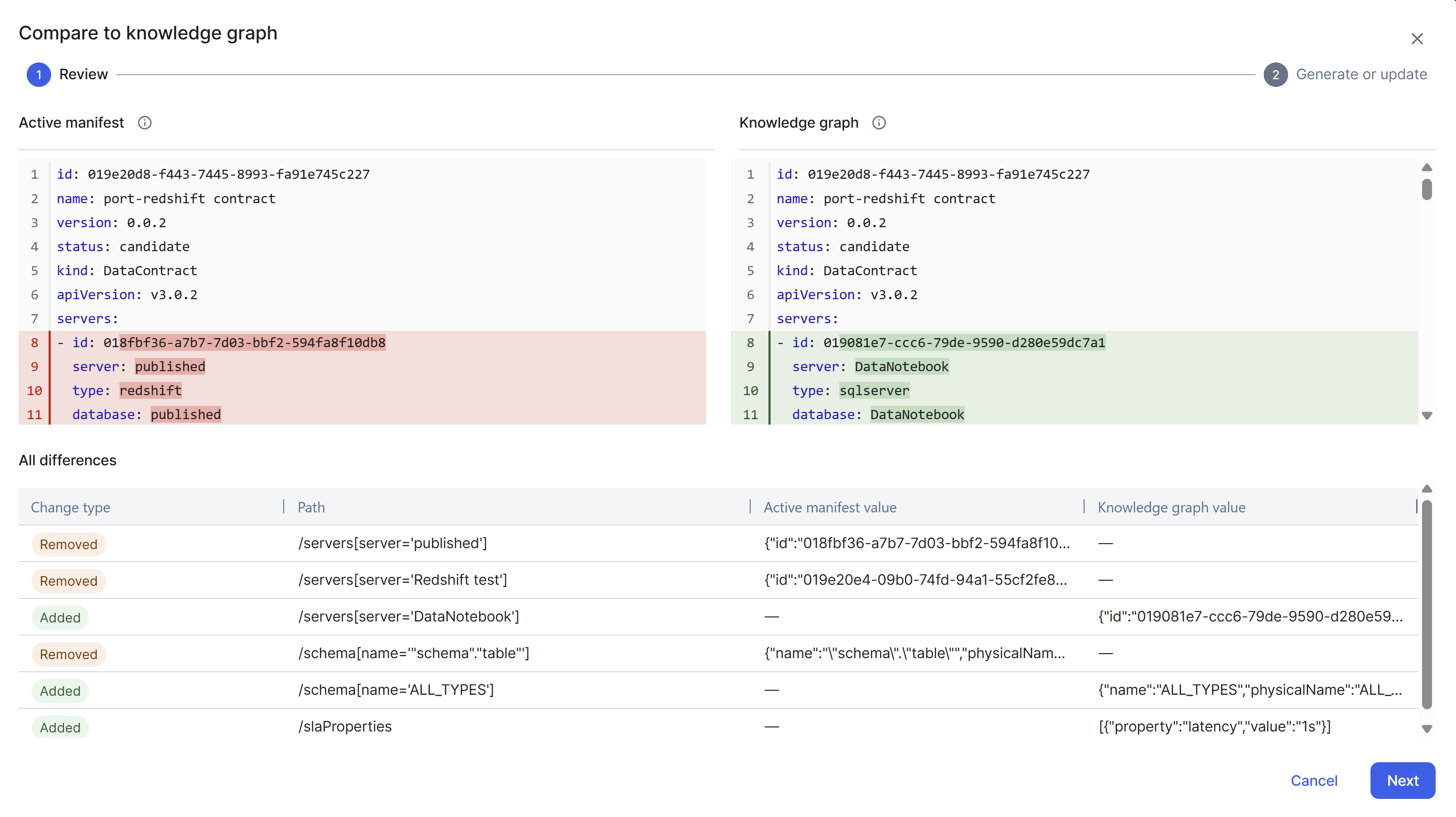Click path /servers[server='published']
This screenshot has height=817, width=1456.
tap(393, 543)
